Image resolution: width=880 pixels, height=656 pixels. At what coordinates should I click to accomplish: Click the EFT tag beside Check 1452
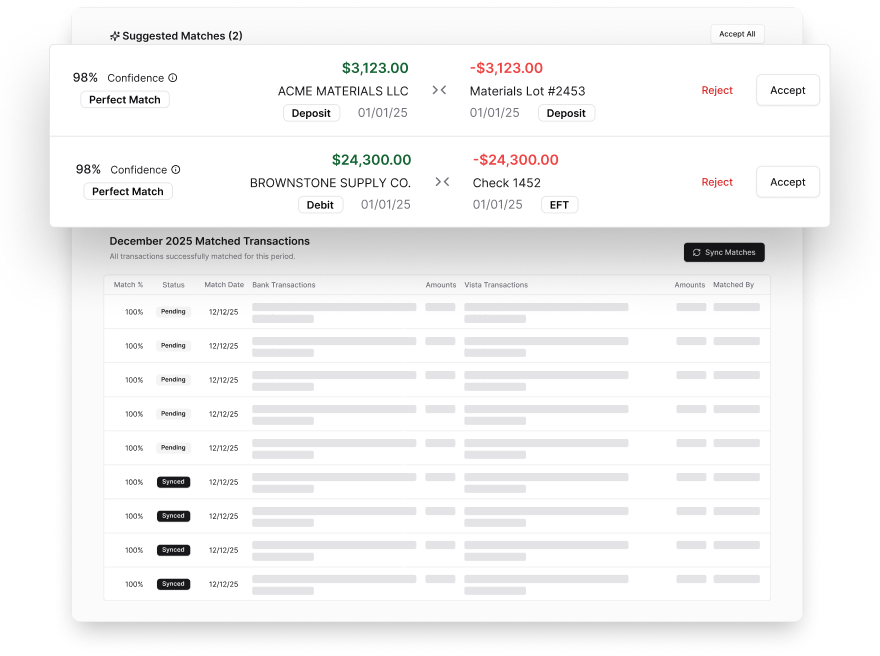click(559, 204)
